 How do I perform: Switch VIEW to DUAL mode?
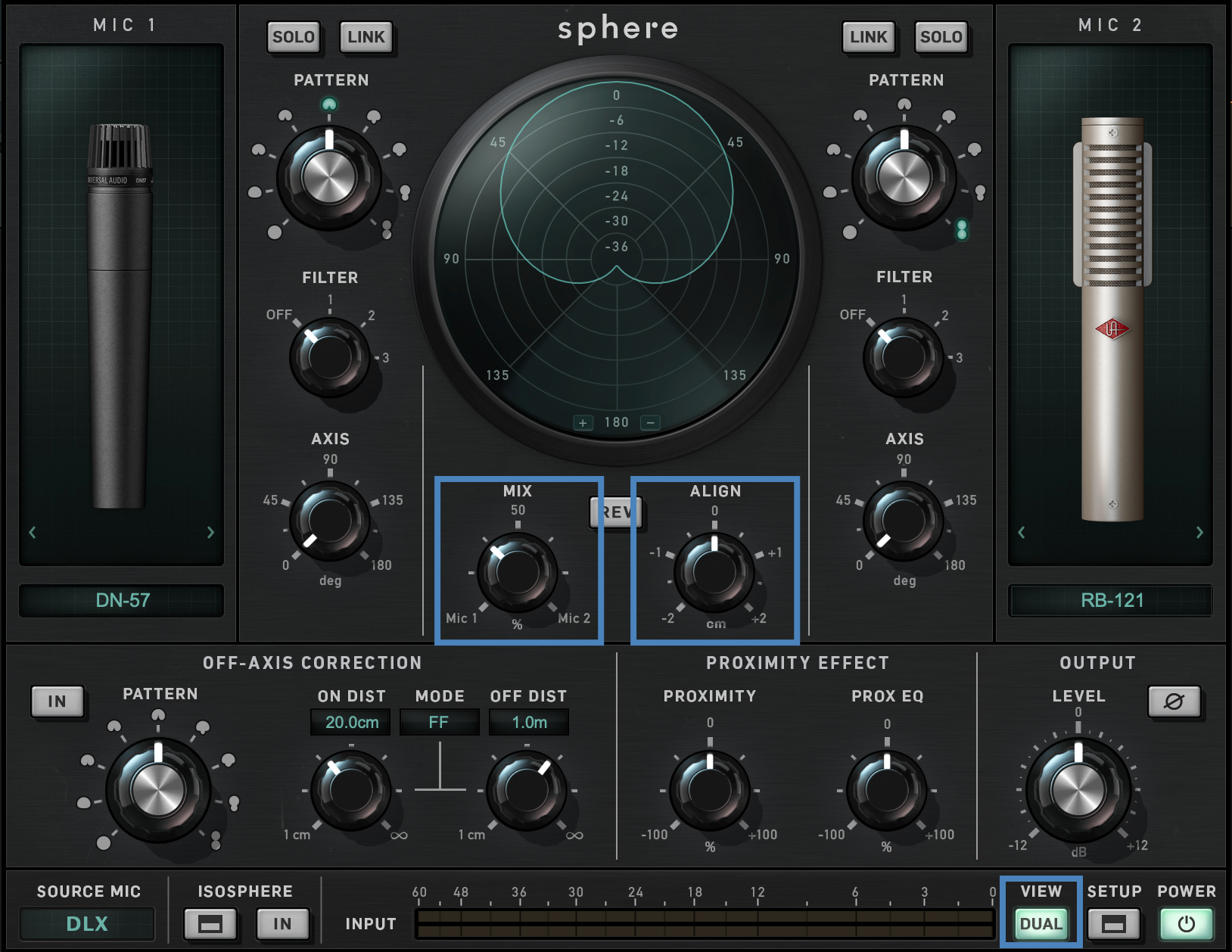(1041, 924)
